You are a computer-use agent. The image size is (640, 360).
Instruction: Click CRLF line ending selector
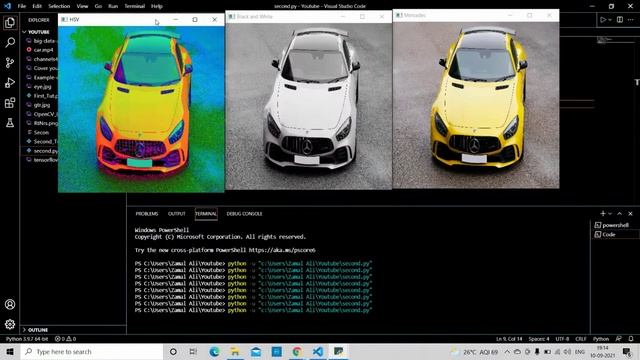coord(581,339)
